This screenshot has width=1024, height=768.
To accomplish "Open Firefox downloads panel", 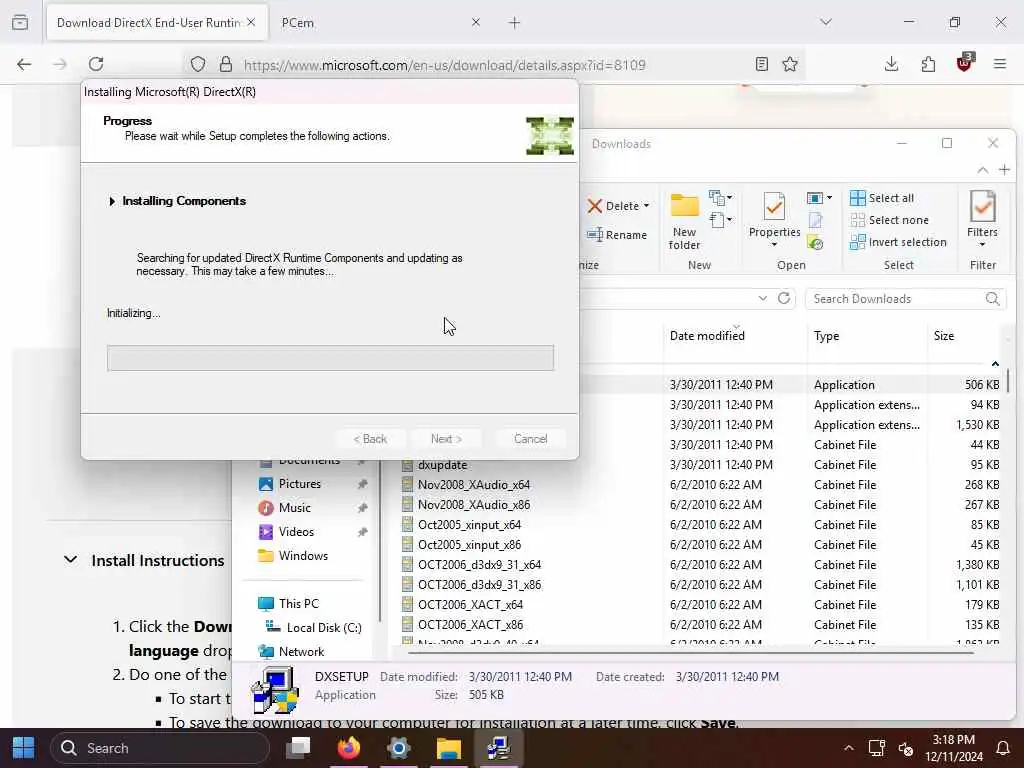I will pyautogui.click(x=891, y=64).
